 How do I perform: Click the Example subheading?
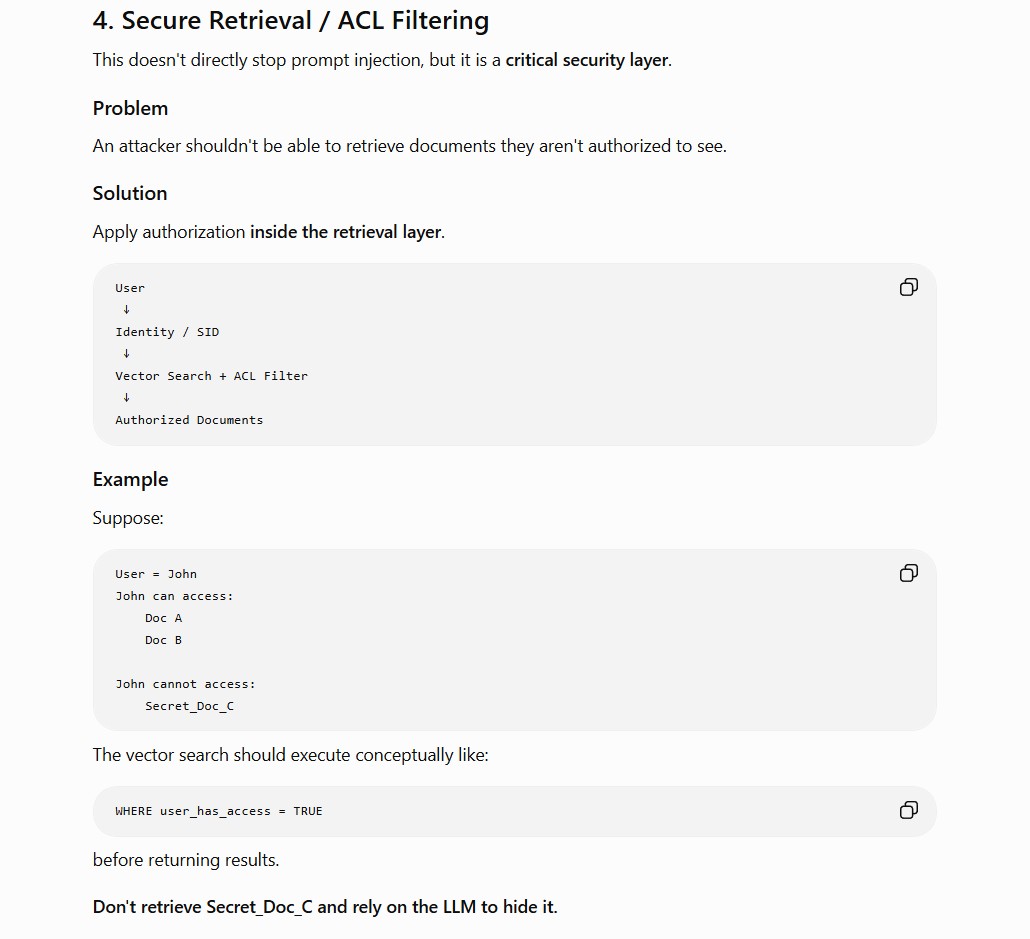point(130,480)
